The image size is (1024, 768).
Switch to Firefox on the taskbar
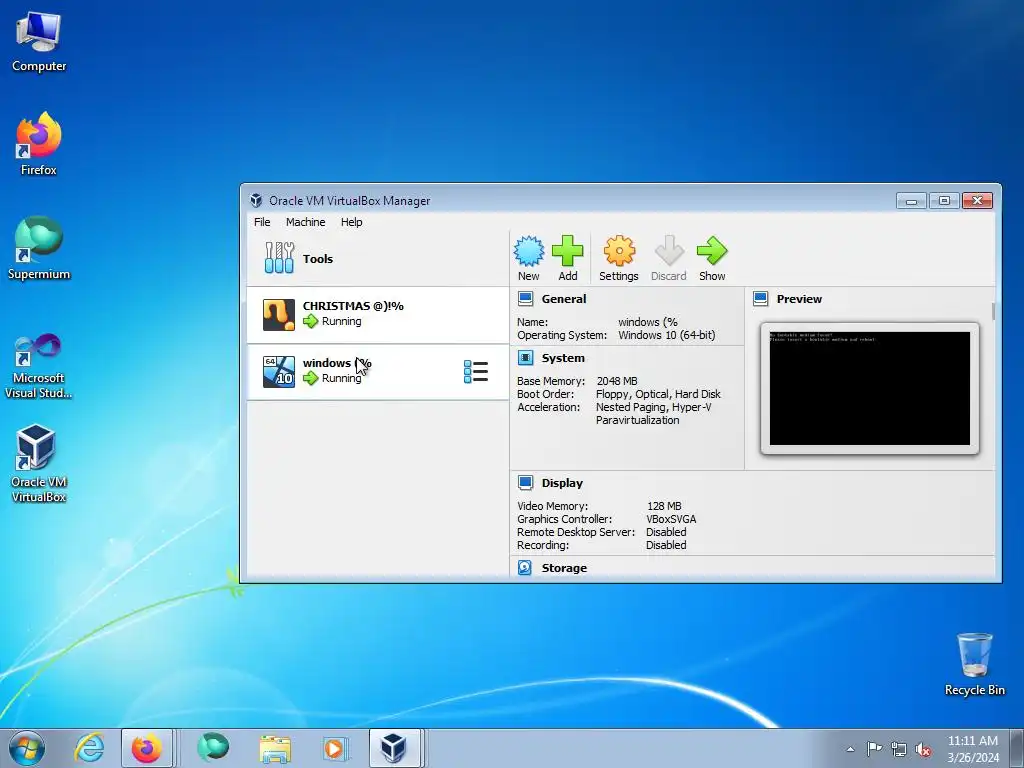(x=147, y=748)
